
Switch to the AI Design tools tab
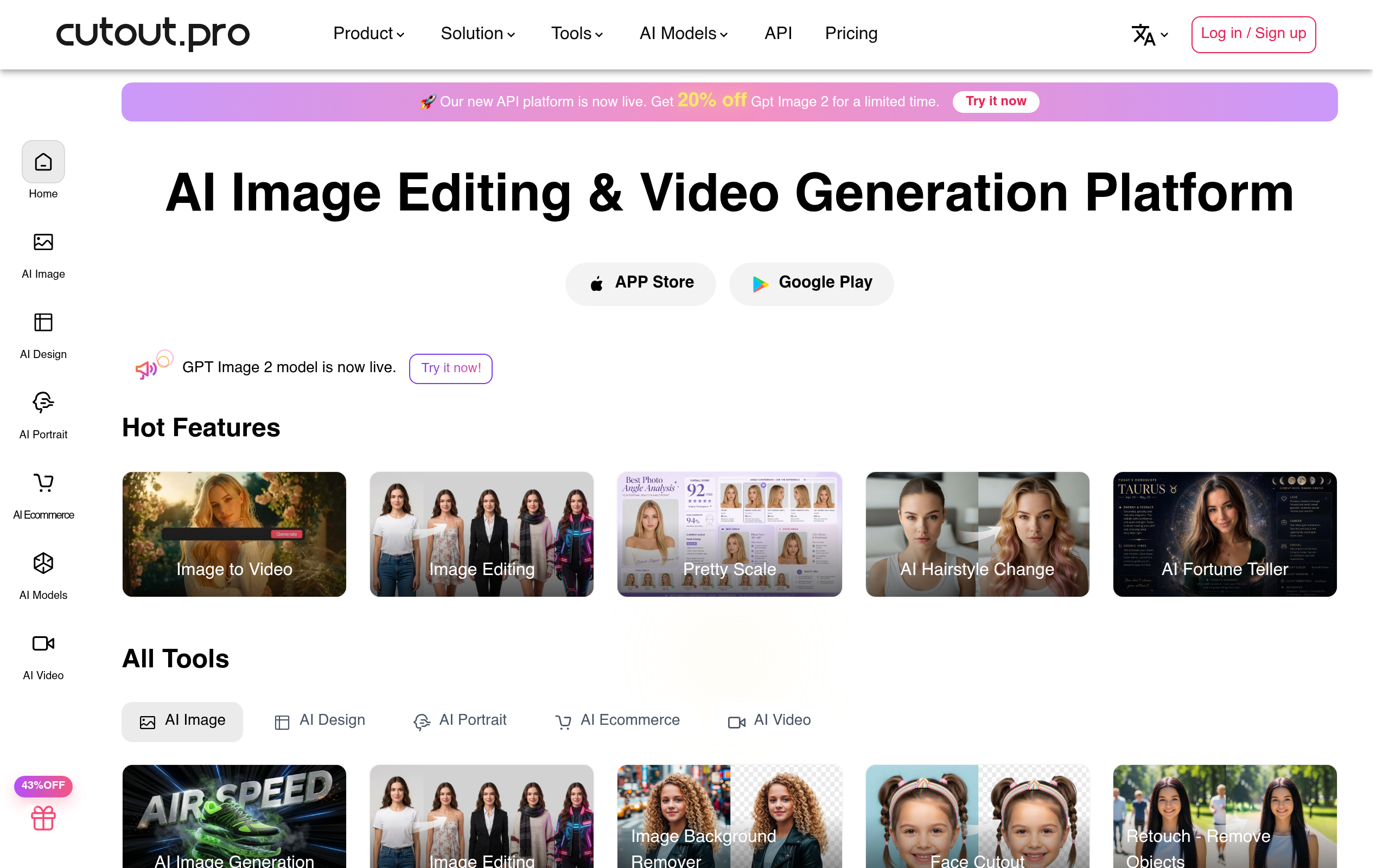320,721
